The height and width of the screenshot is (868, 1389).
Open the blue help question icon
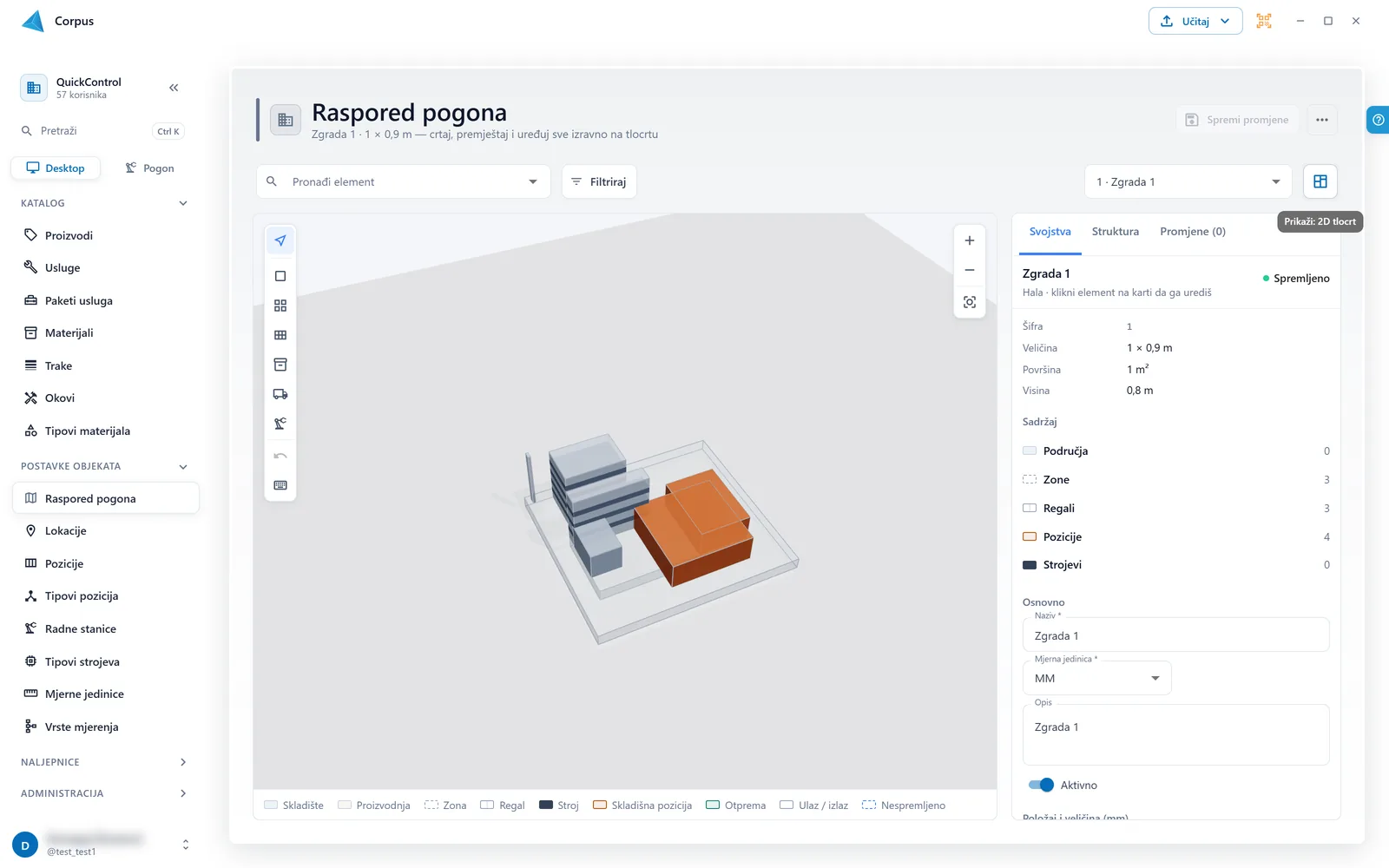pyautogui.click(x=1378, y=120)
